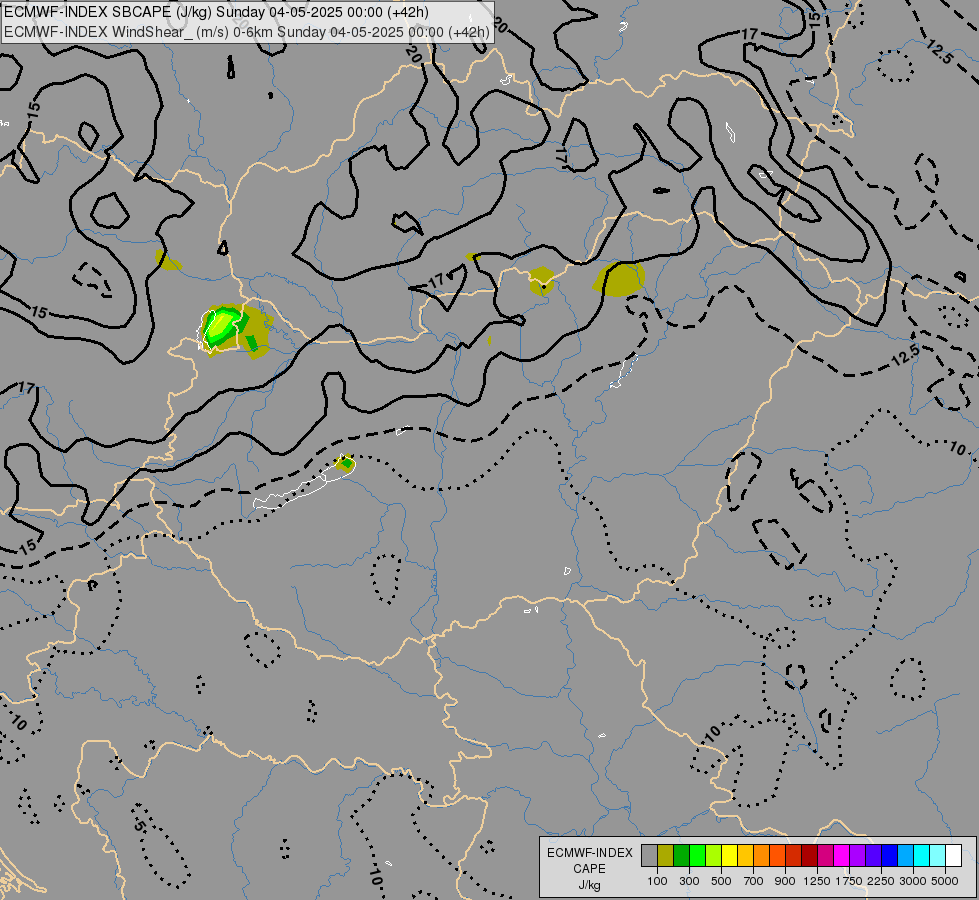Click the legend tick label 1250
Viewport: 979px width, 900px height.
(817, 881)
